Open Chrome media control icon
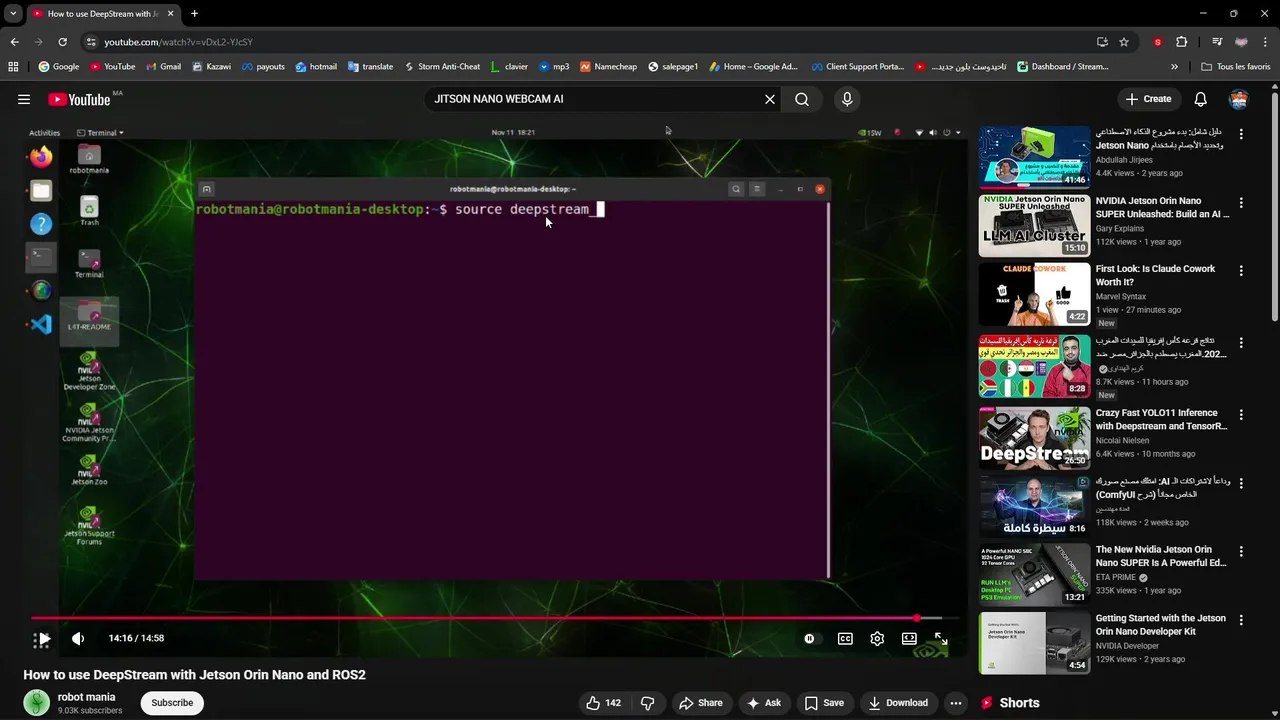The width and height of the screenshot is (1280, 720). pos(1217,42)
